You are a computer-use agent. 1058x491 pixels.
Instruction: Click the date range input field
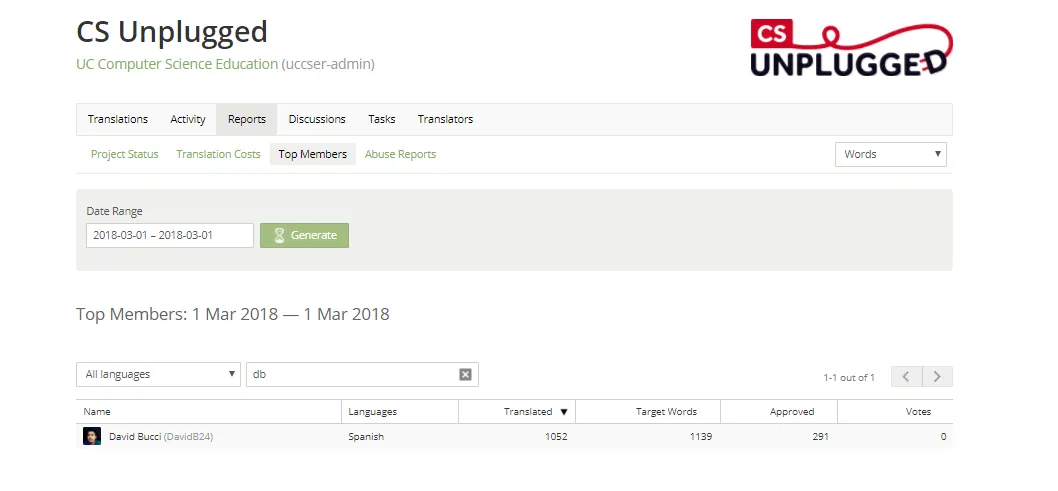[x=170, y=235]
